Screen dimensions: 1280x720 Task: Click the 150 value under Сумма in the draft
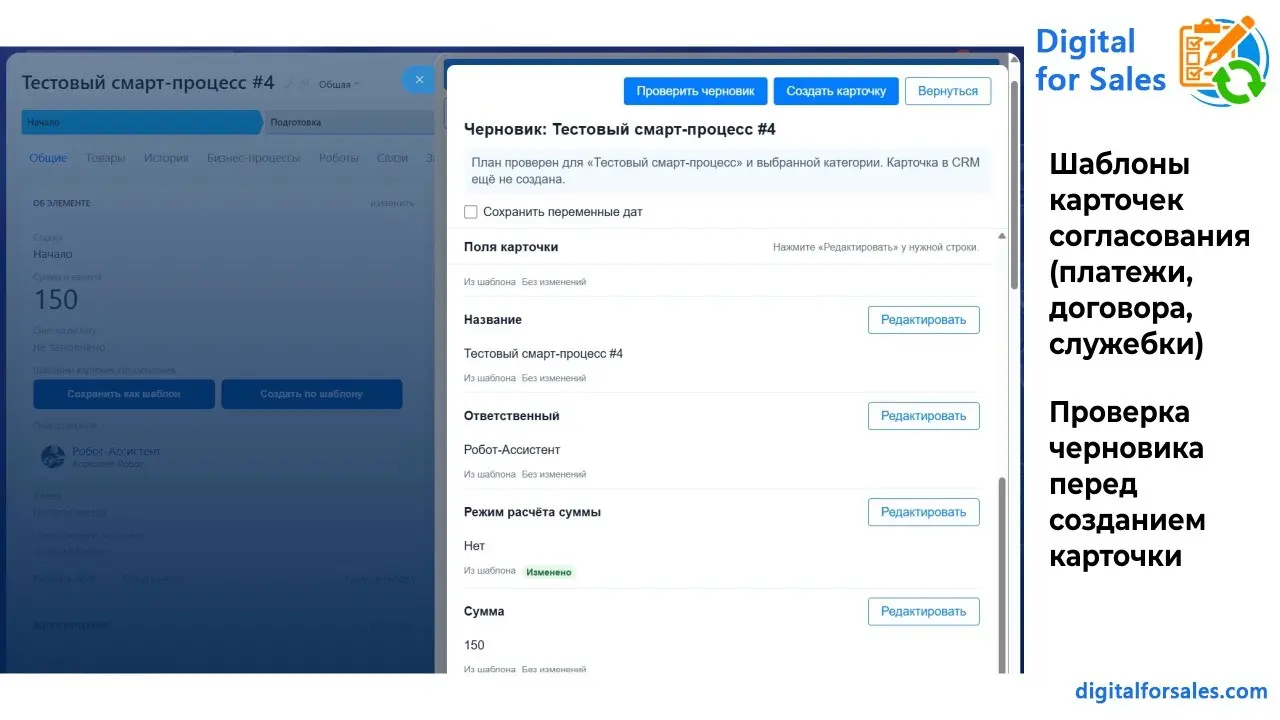tap(474, 645)
